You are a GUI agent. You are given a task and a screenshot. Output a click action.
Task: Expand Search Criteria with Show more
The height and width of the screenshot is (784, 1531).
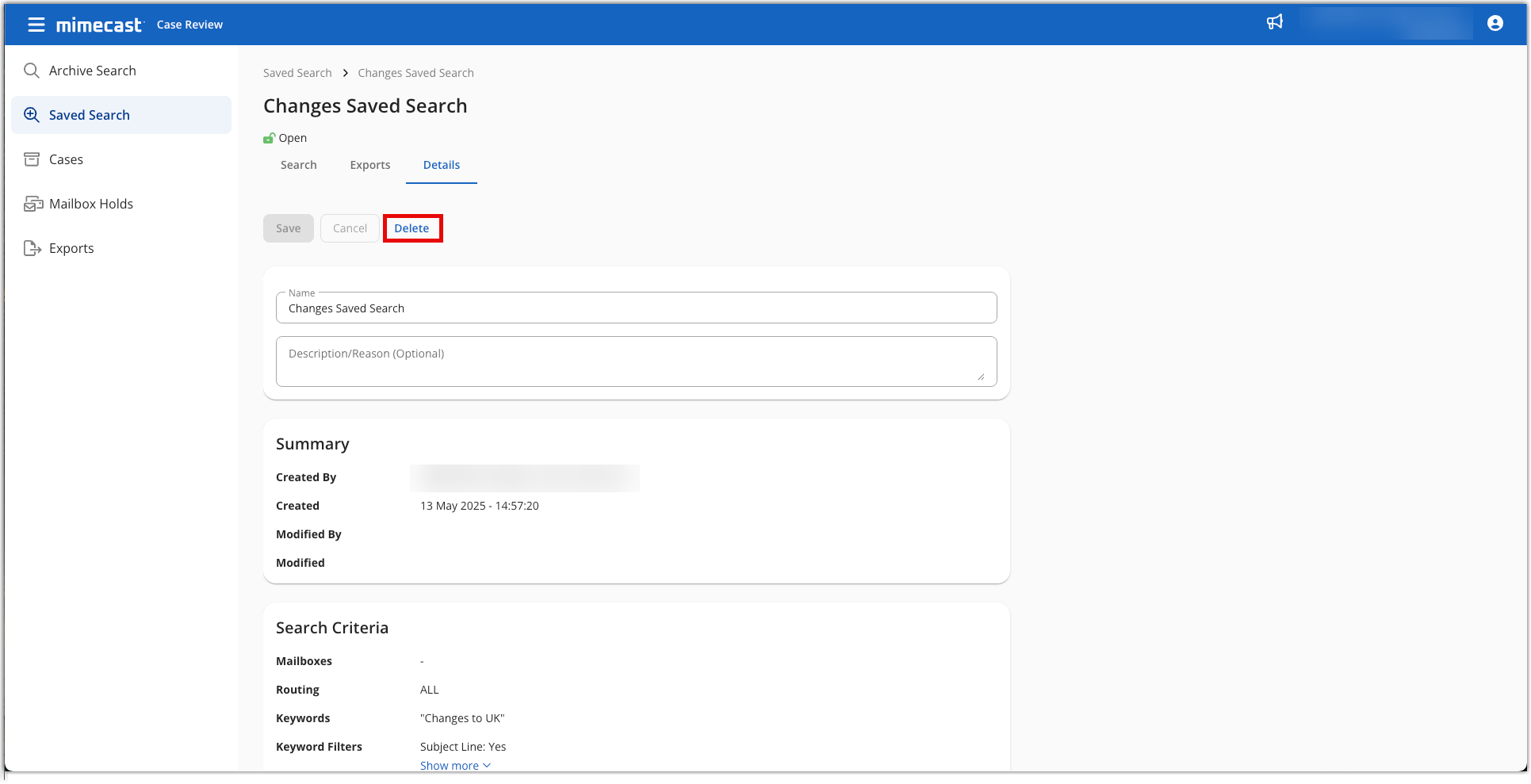tap(455, 765)
